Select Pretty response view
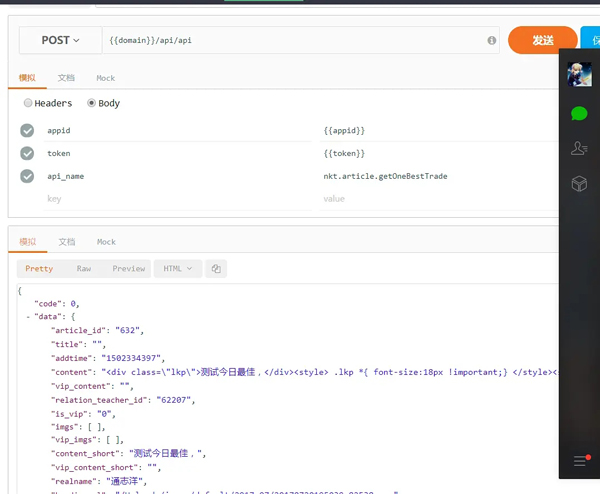600x494 pixels. (39, 269)
